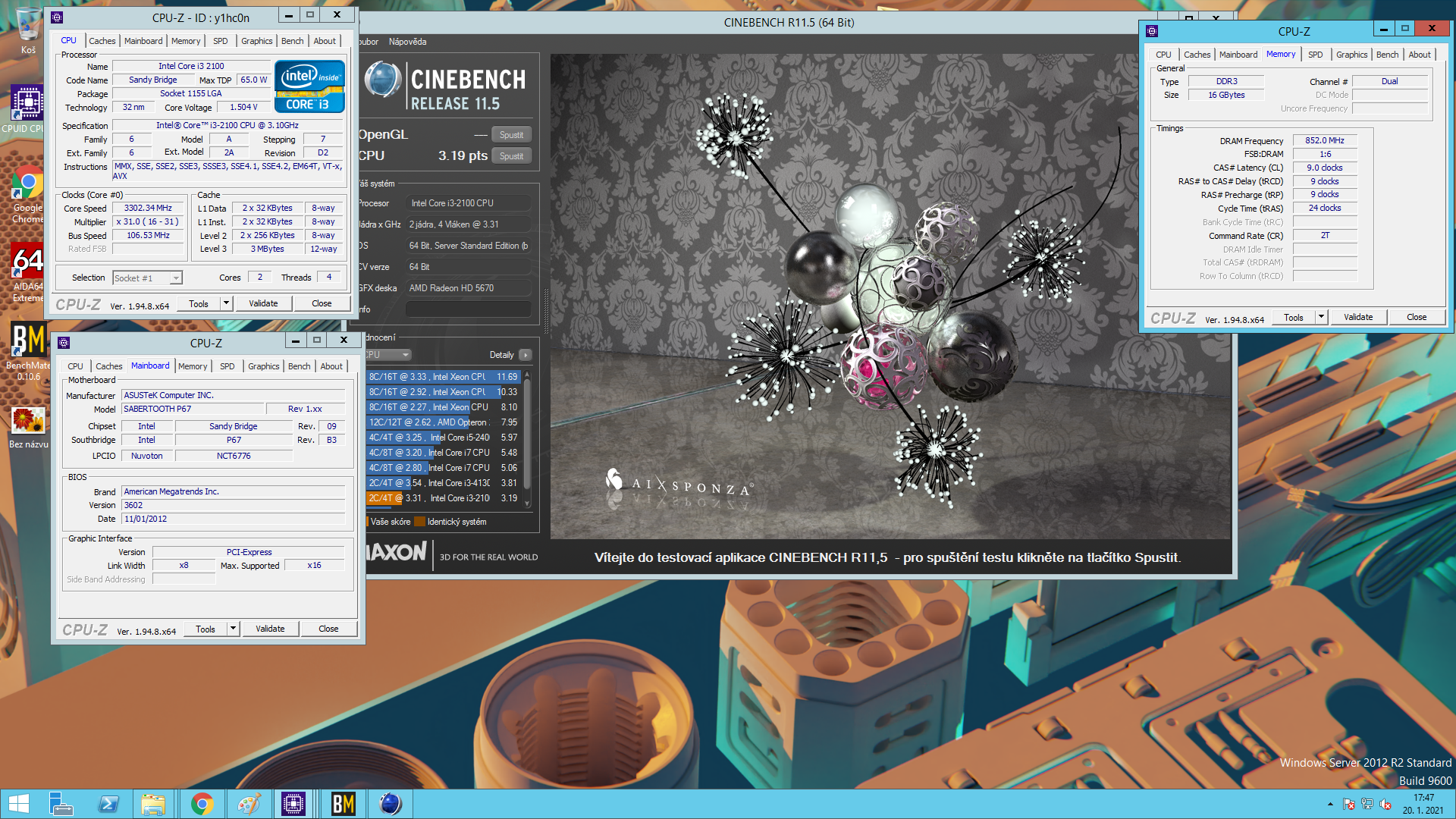Switch to BenchMate taskbar icon
1456x819 pixels.
343,804
